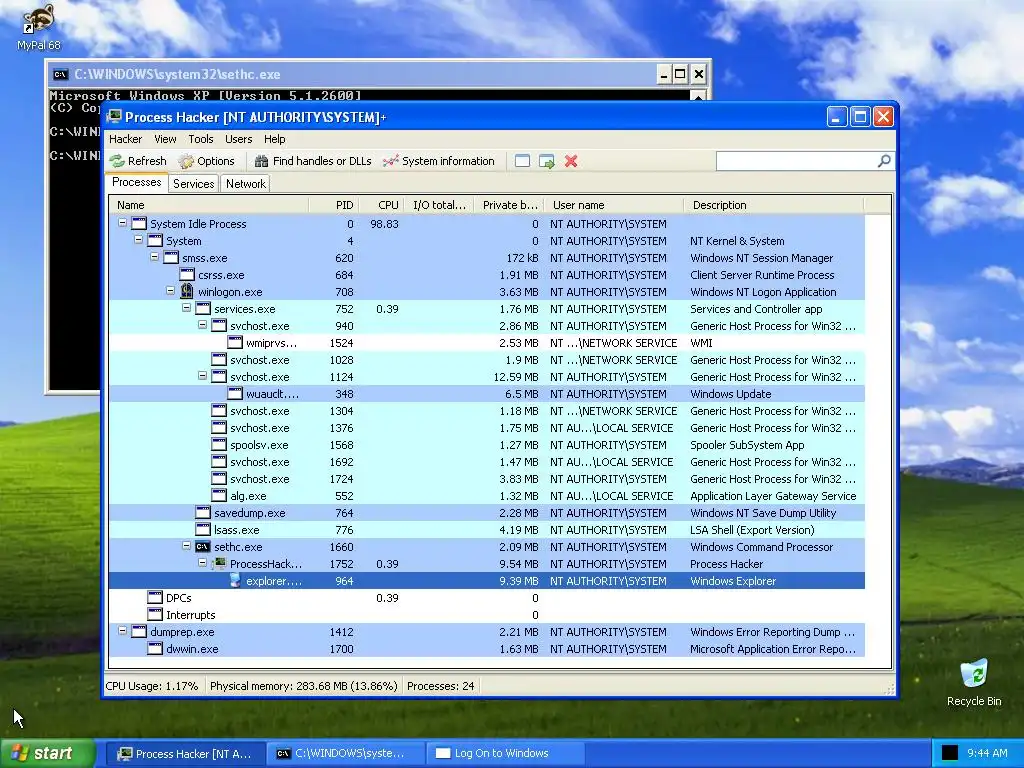Select the Interrupts row
This screenshot has height=768, width=1024.
click(x=487, y=615)
